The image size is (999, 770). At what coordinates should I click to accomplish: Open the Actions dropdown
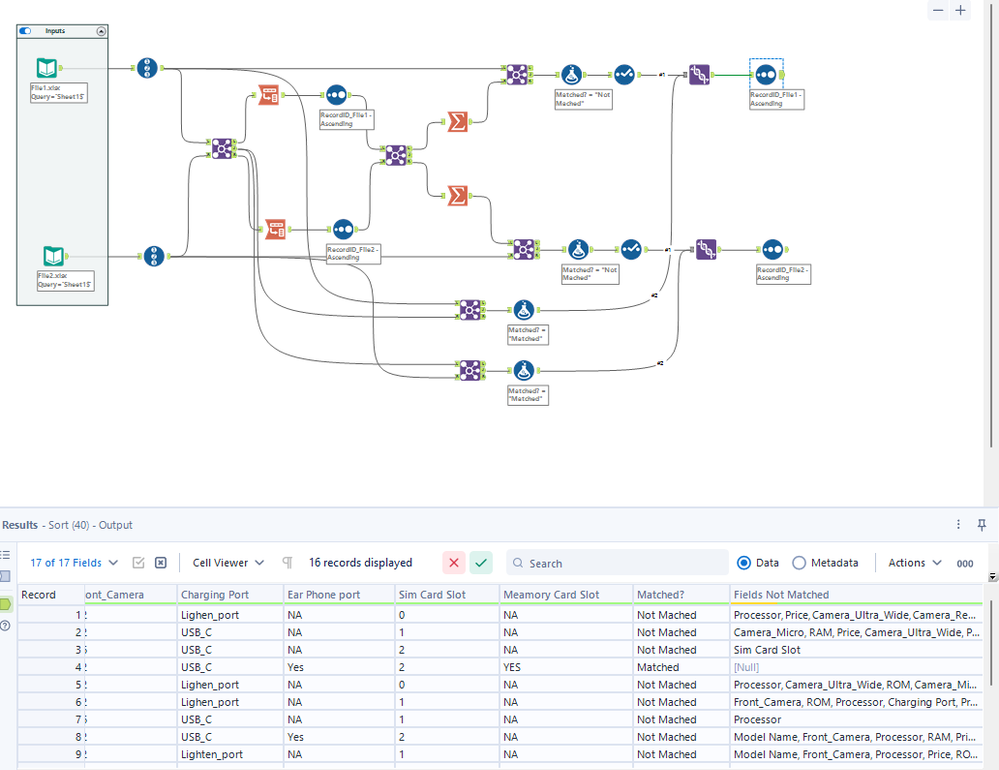915,563
